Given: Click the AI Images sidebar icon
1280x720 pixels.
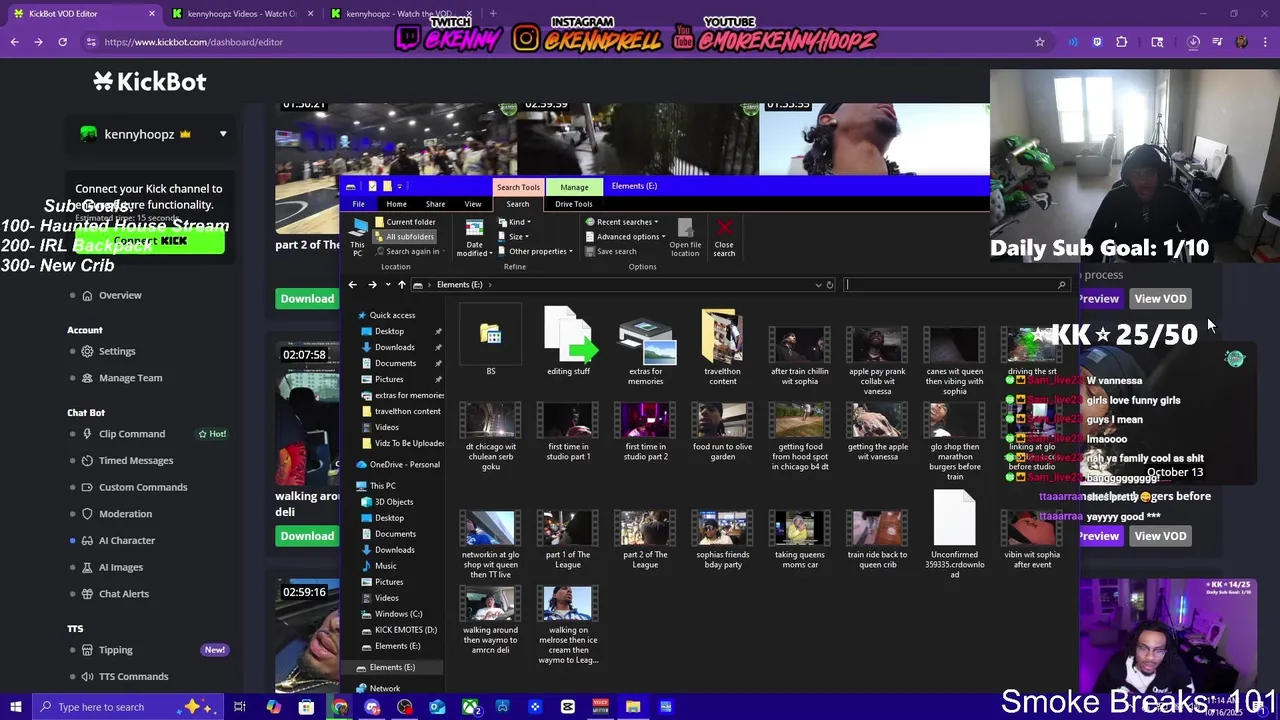Looking at the screenshot, I should point(87,567).
